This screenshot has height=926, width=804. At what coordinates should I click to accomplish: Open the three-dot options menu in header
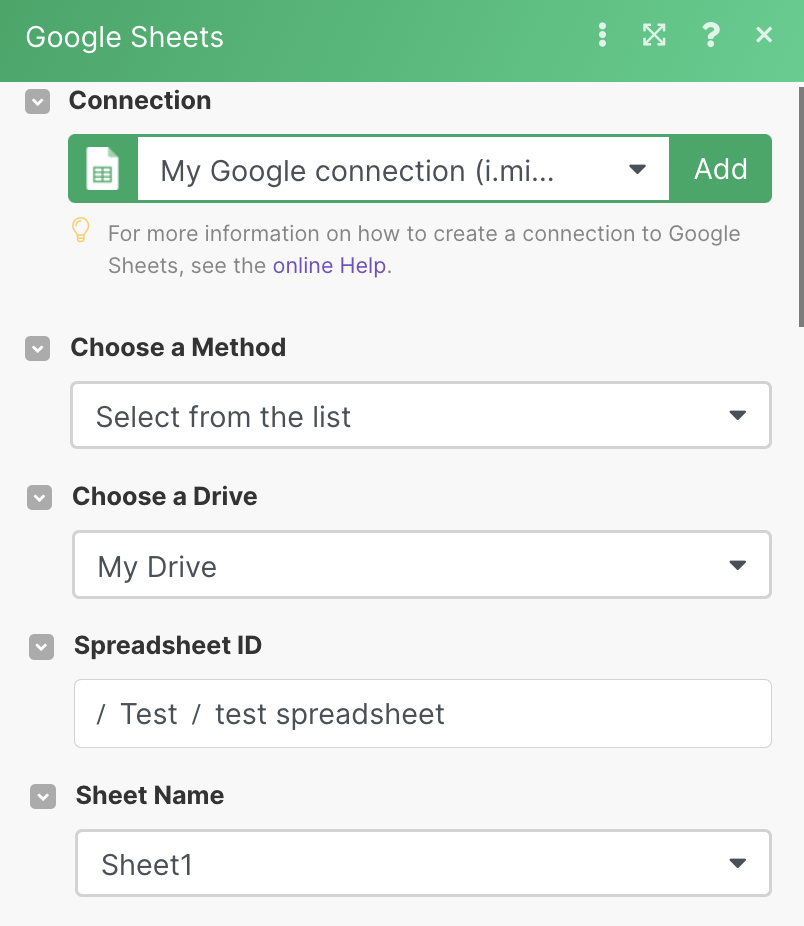602,37
